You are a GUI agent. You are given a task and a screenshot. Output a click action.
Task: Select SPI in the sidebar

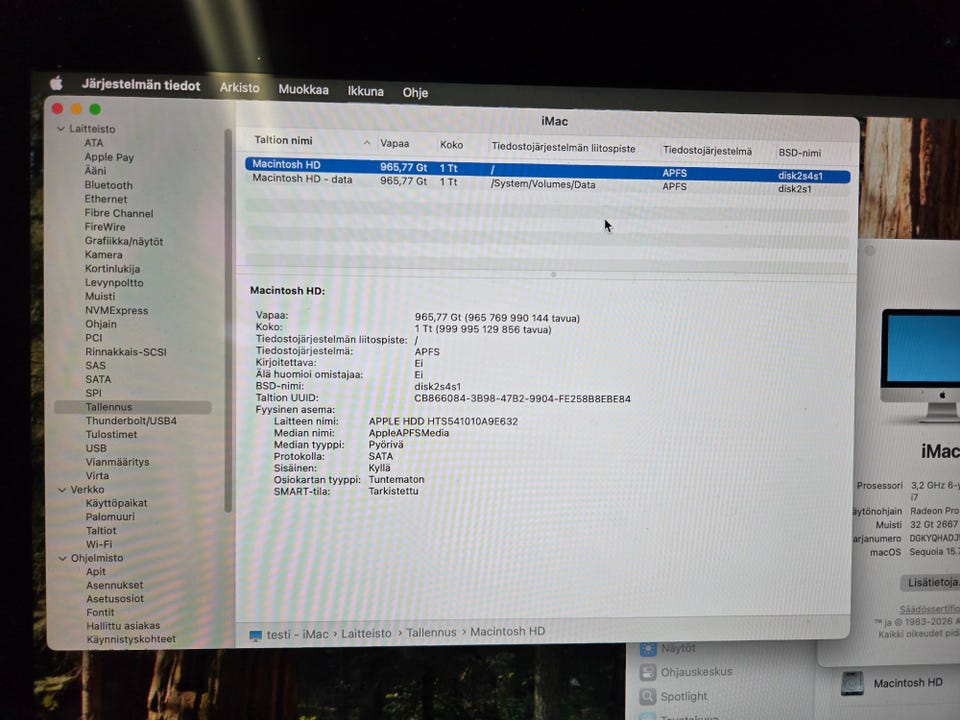(94, 393)
